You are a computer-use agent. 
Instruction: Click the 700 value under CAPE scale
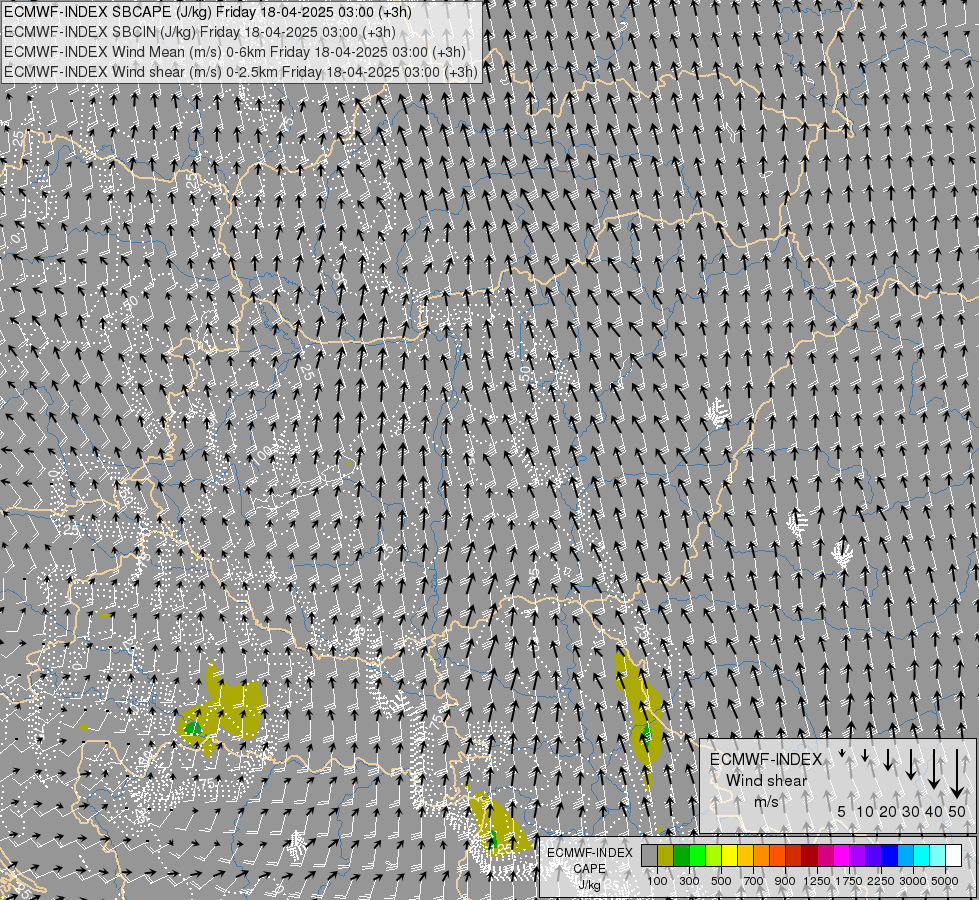click(x=754, y=881)
